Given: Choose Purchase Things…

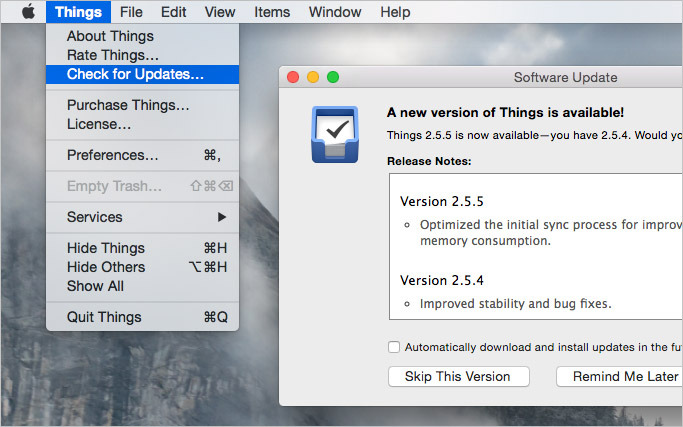Looking at the screenshot, I should (x=142, y=105).
